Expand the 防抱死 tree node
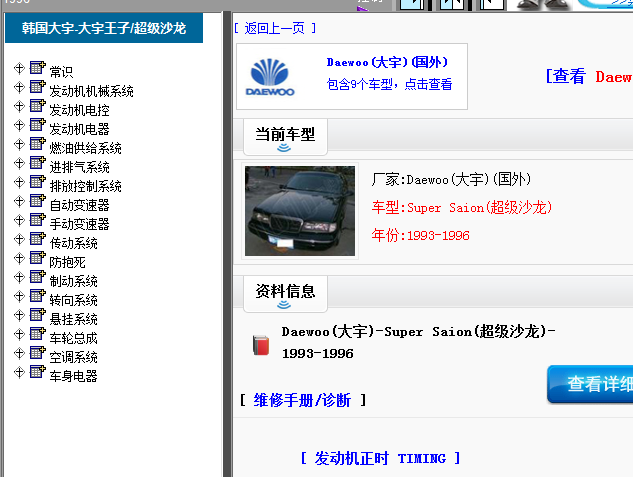This screenshot has width=633, height=477. pos(19,258)
